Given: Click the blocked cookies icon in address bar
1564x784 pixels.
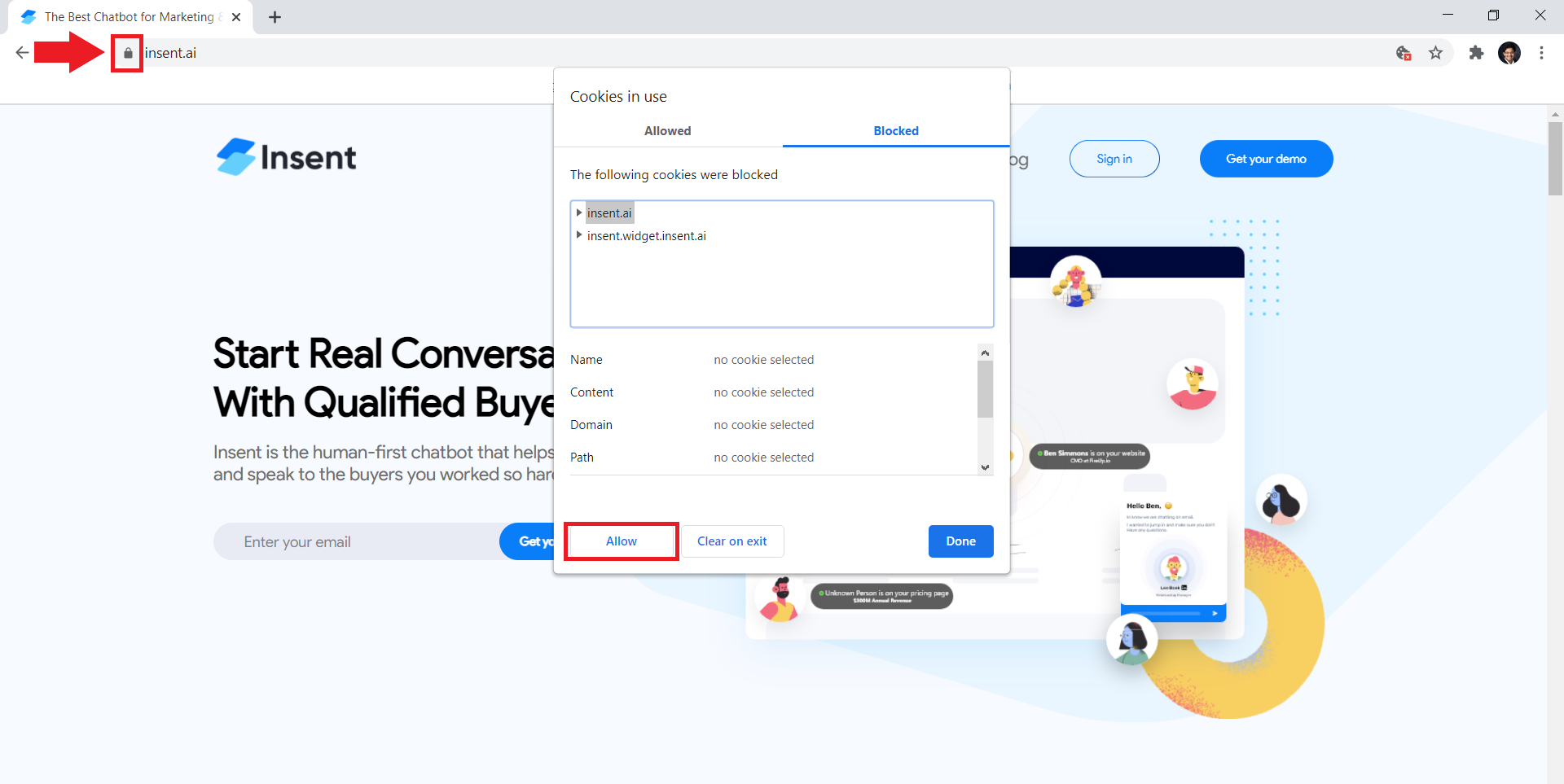Looking at the screenshot, I should pyautogui.click(x=1404, y=53).
